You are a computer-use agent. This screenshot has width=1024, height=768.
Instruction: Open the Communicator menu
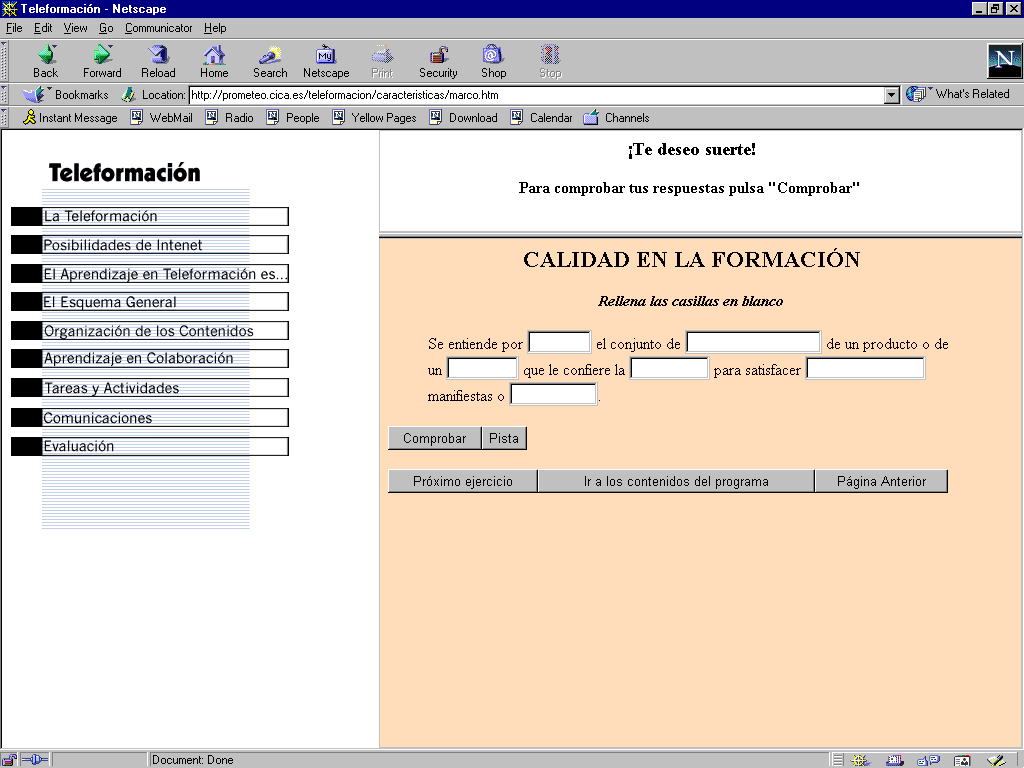[x=158, y=28]
